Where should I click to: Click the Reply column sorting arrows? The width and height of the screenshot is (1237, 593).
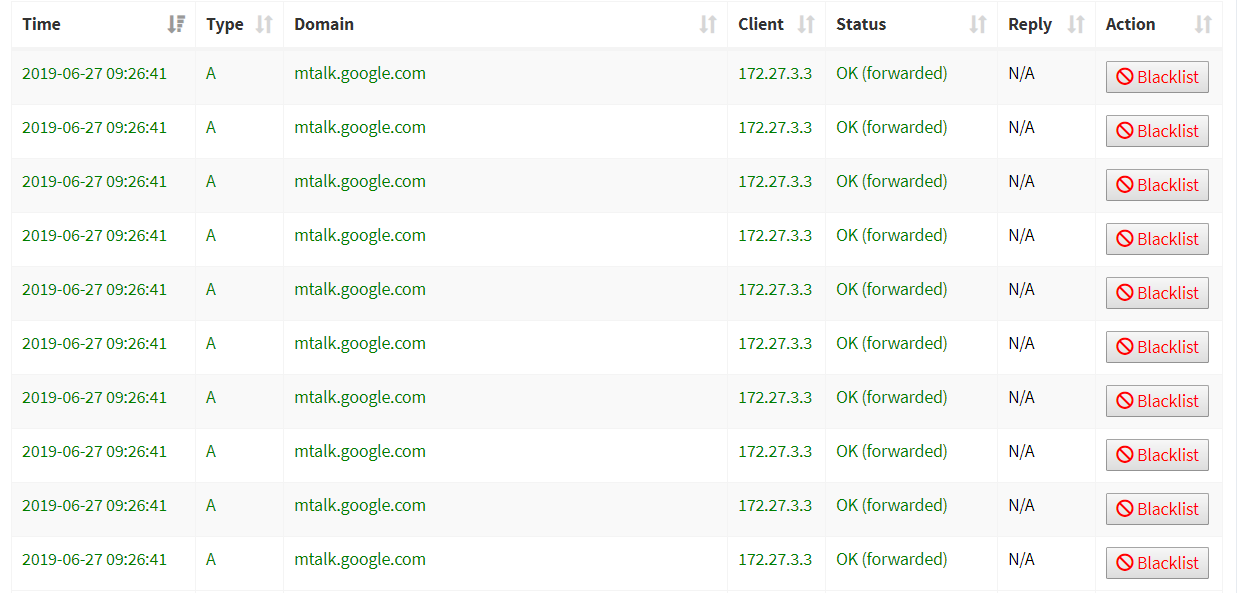1075,24
